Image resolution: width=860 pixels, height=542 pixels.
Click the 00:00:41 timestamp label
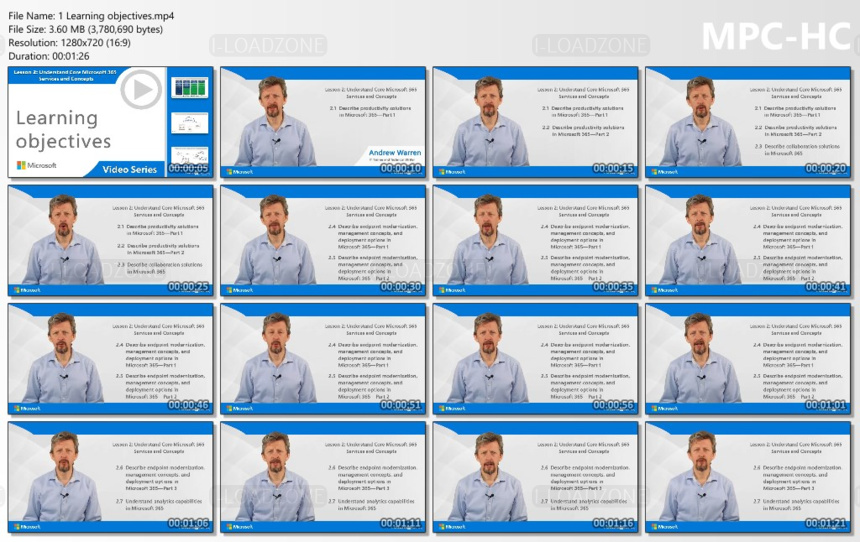(825, 286)
